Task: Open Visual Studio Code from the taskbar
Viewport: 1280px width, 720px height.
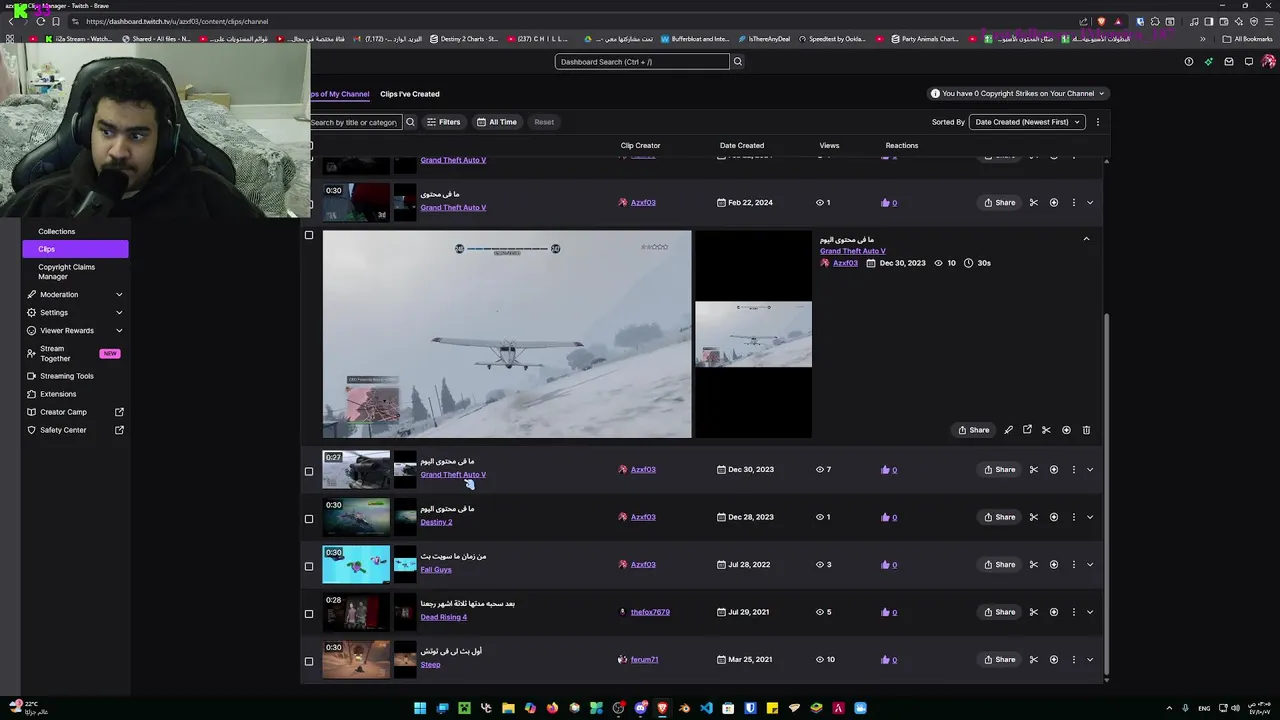Action: [706, 708]
